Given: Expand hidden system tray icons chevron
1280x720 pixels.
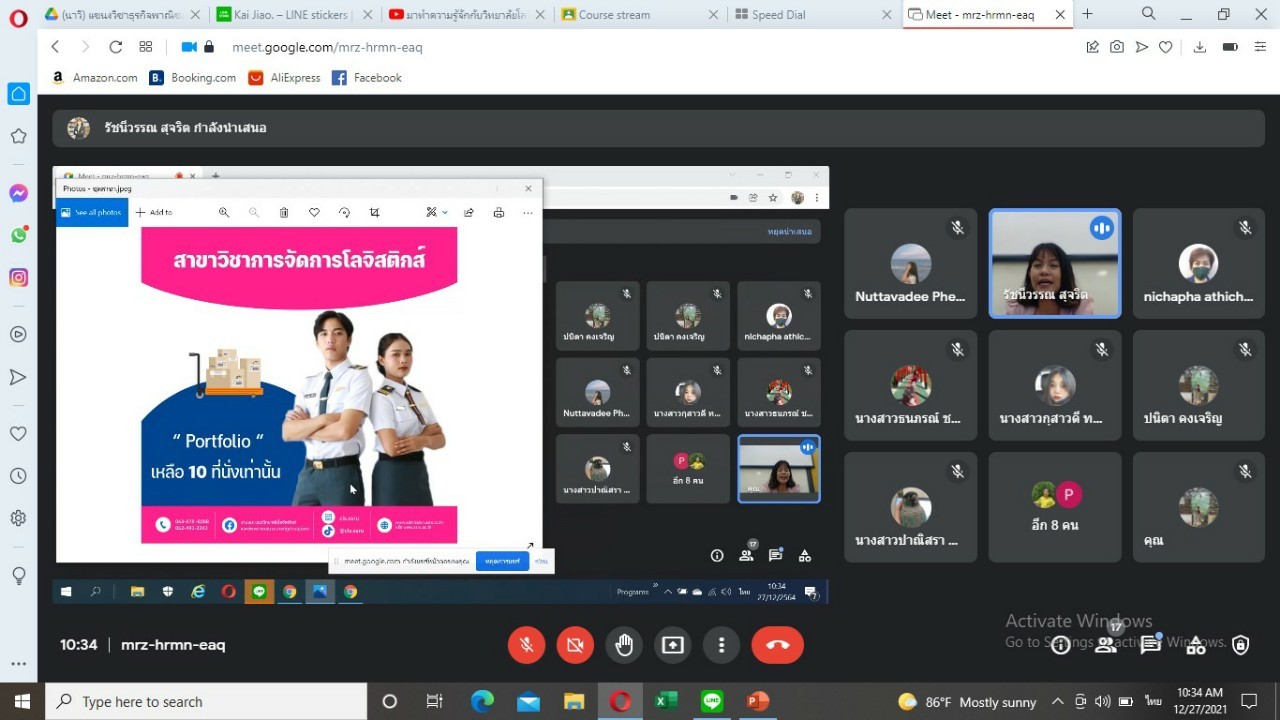Looking at the screenshot, I should click(x=1057, y=701).
